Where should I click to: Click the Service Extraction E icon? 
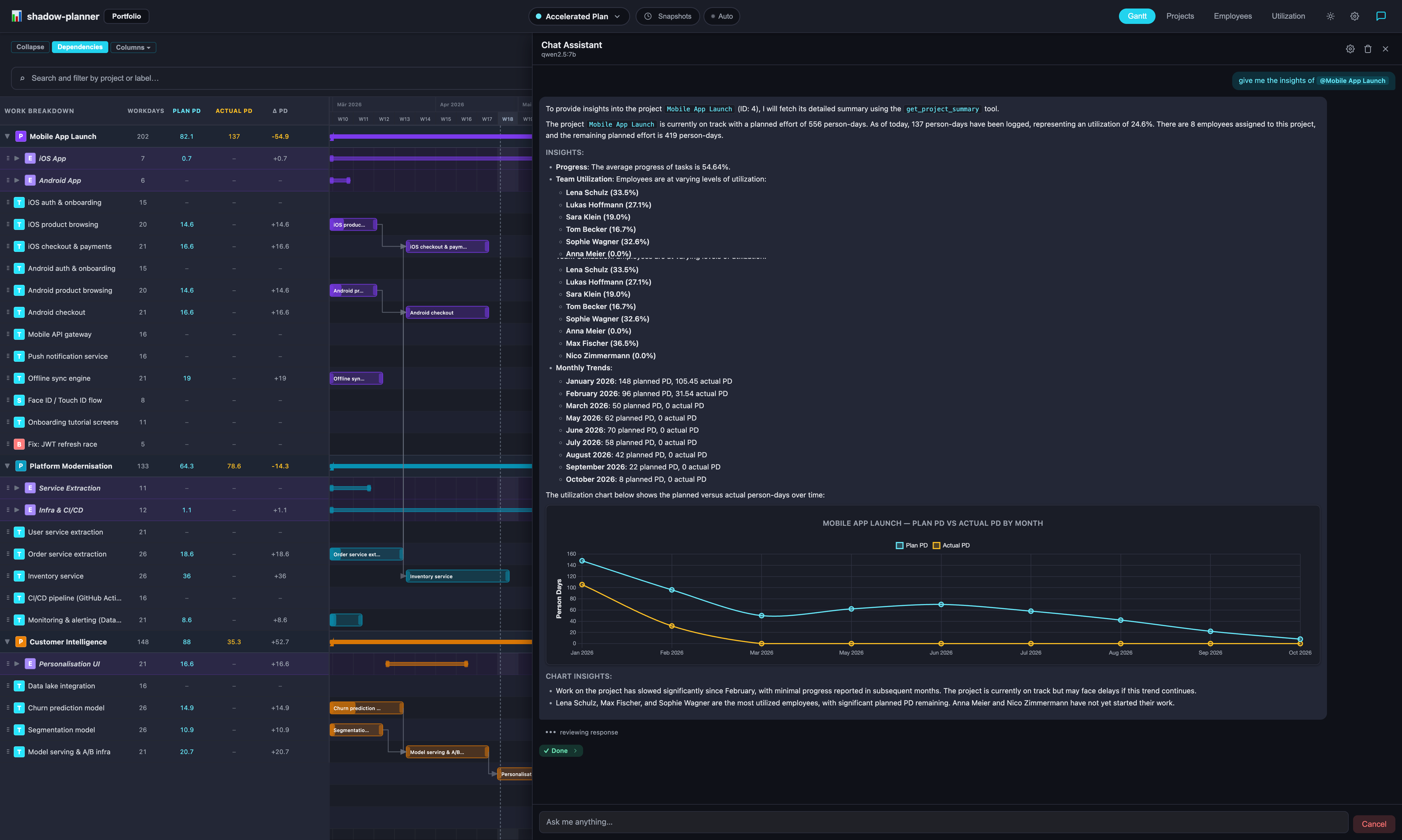(30, 488)
